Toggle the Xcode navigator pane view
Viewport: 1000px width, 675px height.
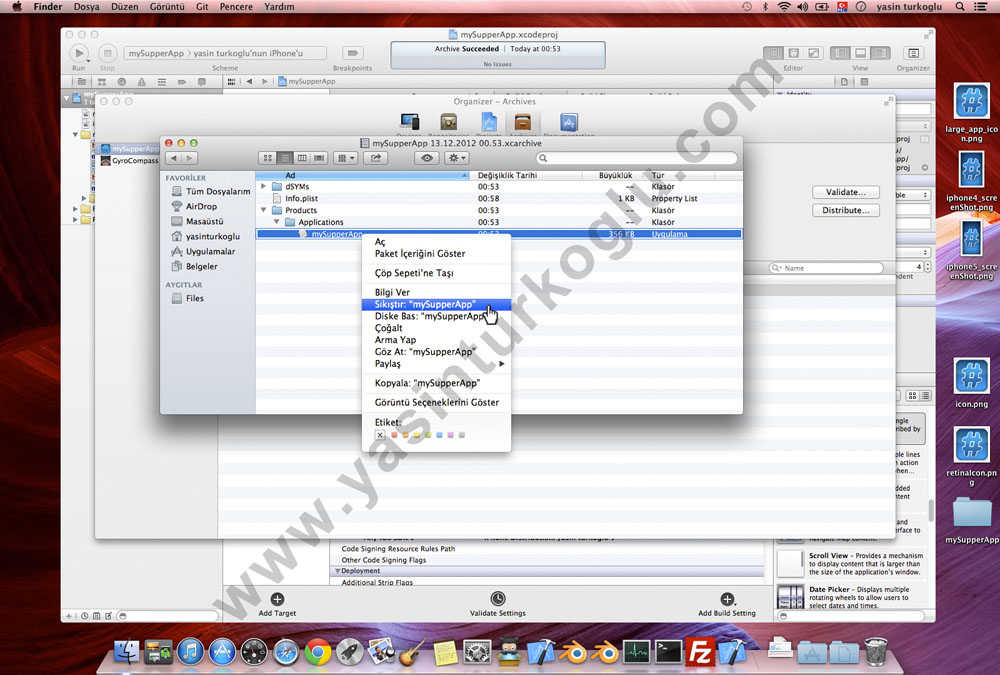coord(840,53)
